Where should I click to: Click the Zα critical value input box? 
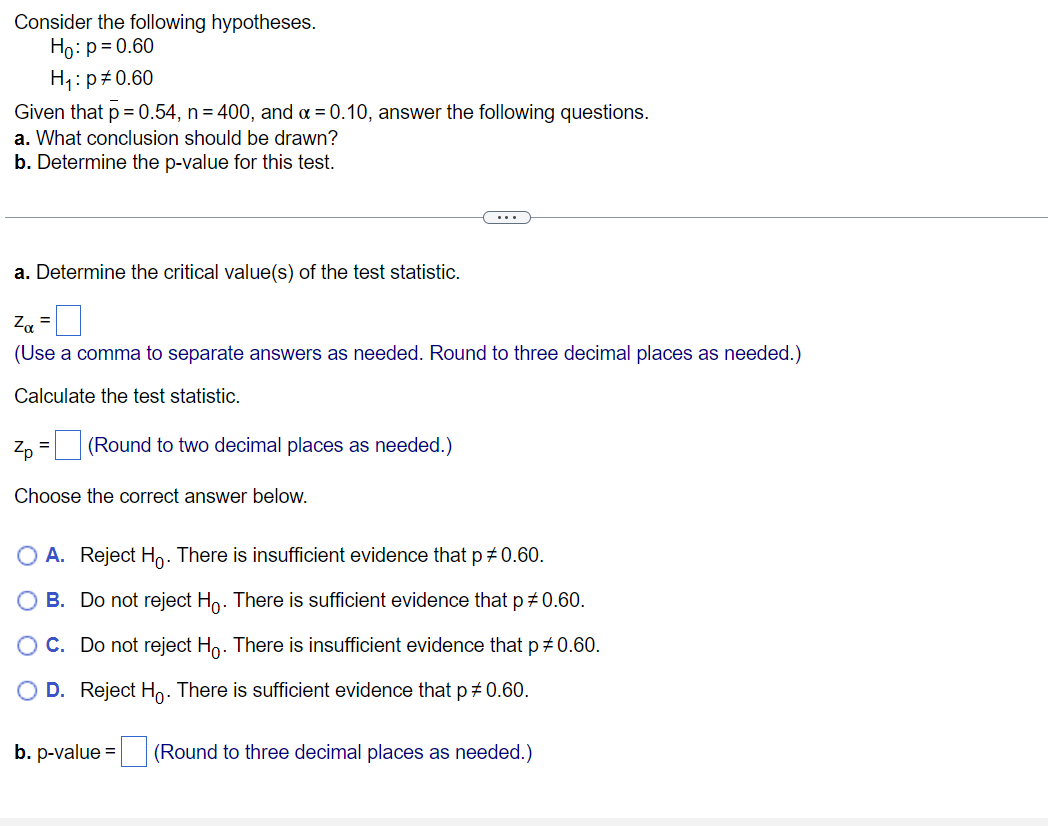tap(67, 320)
